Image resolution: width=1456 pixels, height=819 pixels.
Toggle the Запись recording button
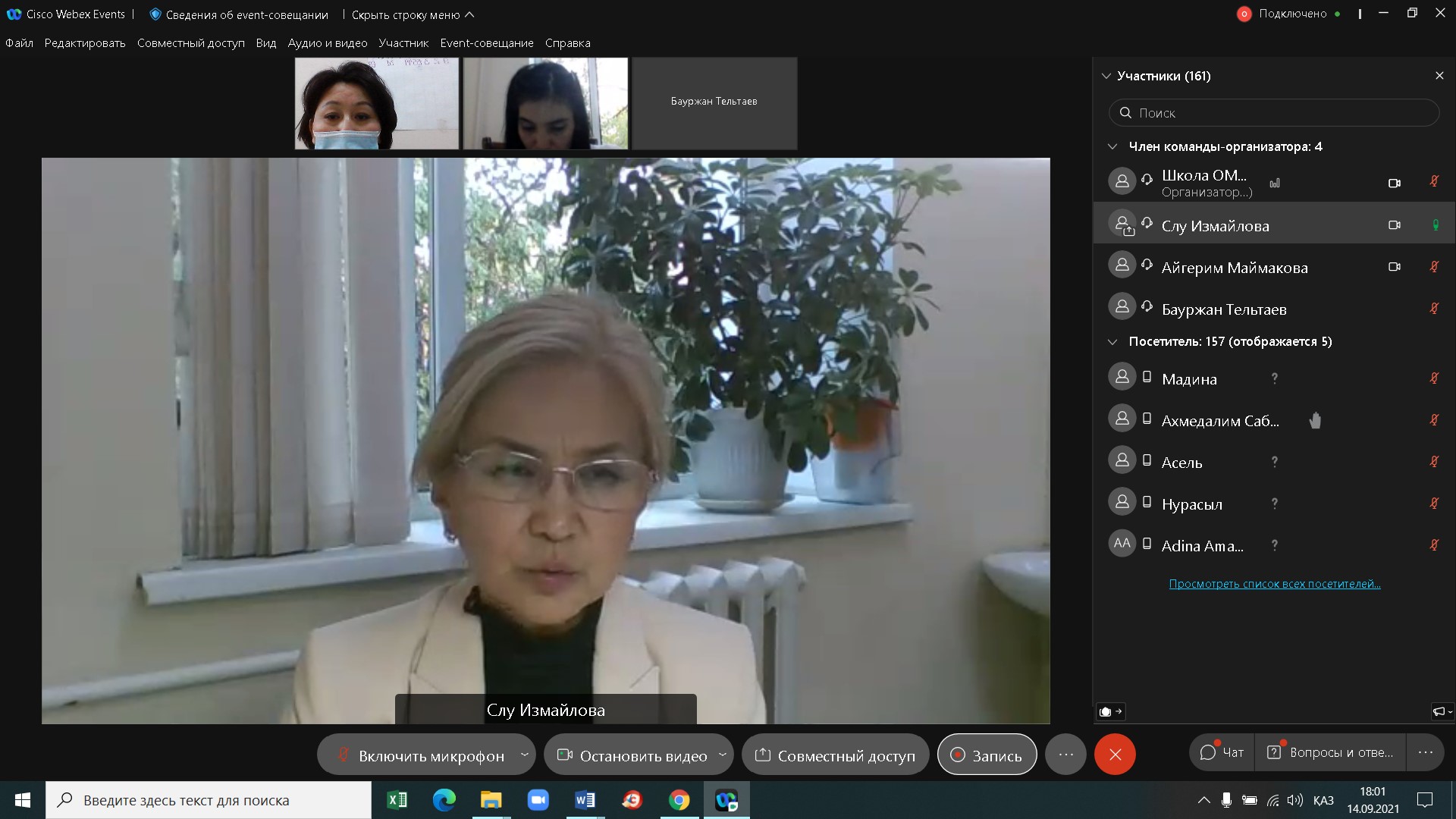pyautogui.click(x=987, y=755)
